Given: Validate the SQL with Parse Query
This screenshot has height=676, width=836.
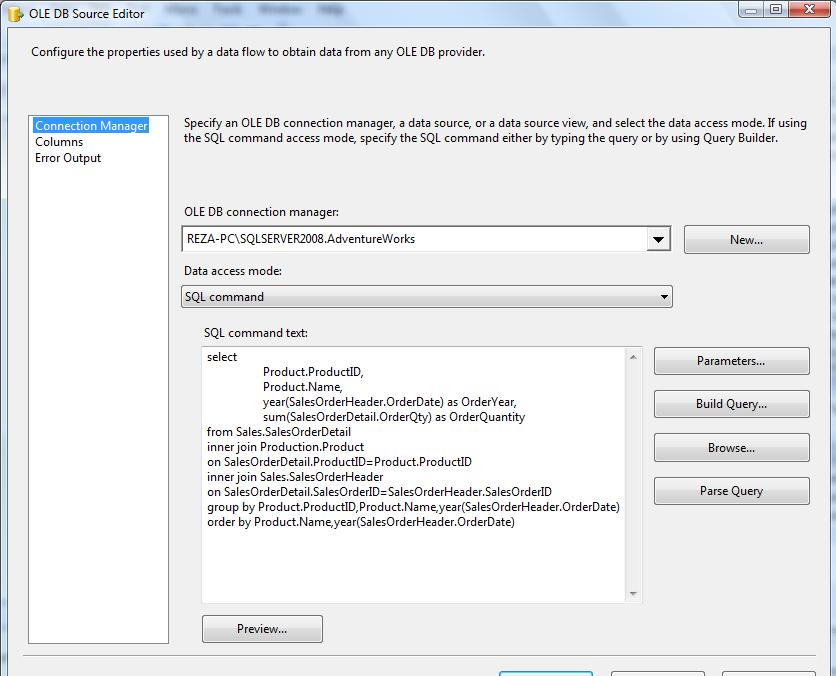Looking at the screenshot, I should [731, 491].
